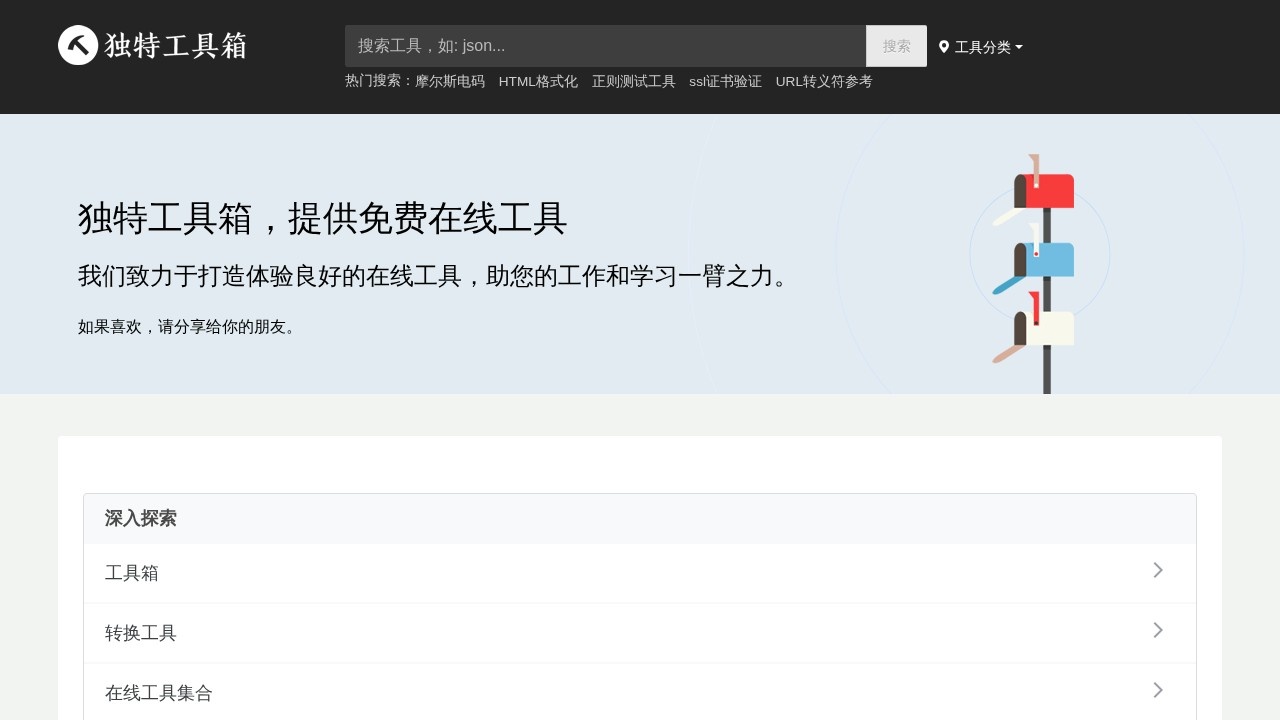1280x720 pixels.
Task: Click the chevron arrow on the 转换工具 row
Action: pos(1158,630)
